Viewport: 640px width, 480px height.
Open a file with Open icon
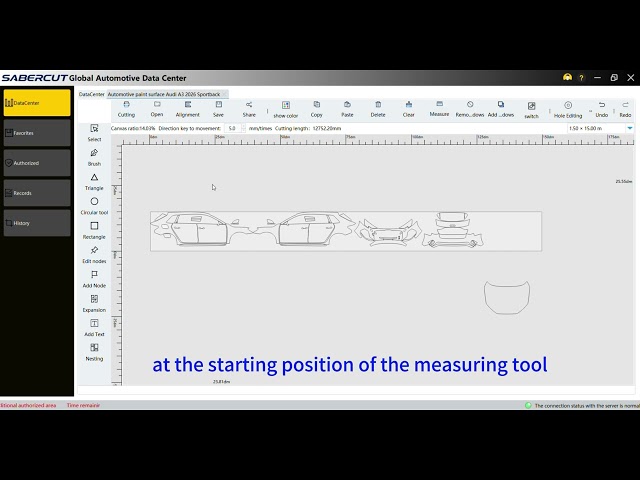click(x=157, y=109)
